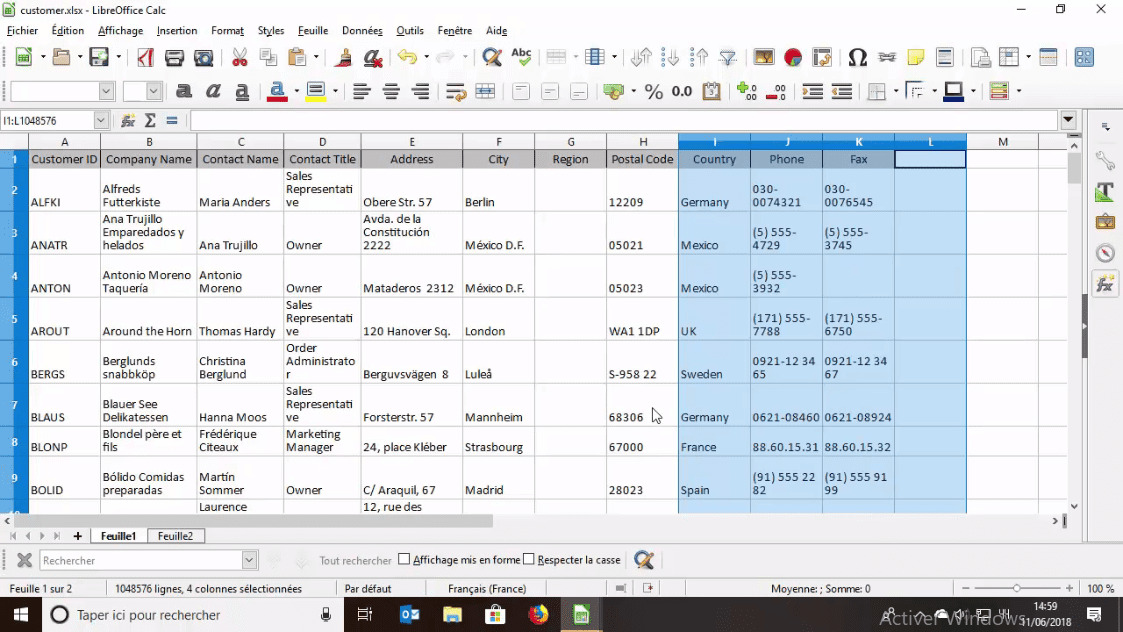Open the Fichier menu
The image size is (1123, 632).
click(x=22, y=31)
